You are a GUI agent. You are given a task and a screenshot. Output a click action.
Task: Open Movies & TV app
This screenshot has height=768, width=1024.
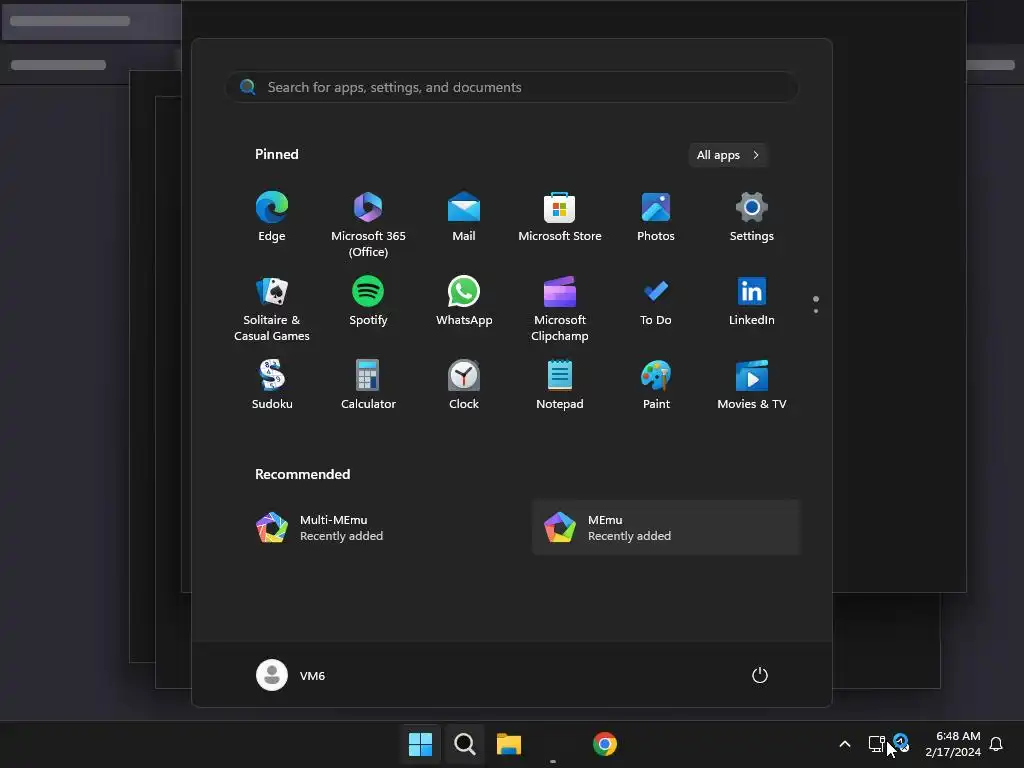pyautogui.click(x=752, y=385)
